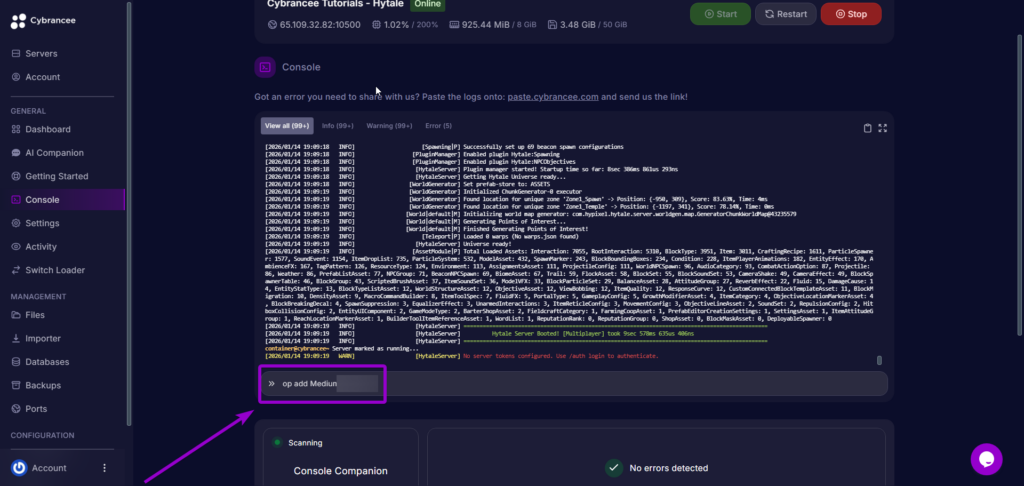Click the Files folder icon
Image resolution: width=1024 pixels, height=486 pixels.
[x=16, y=315]
